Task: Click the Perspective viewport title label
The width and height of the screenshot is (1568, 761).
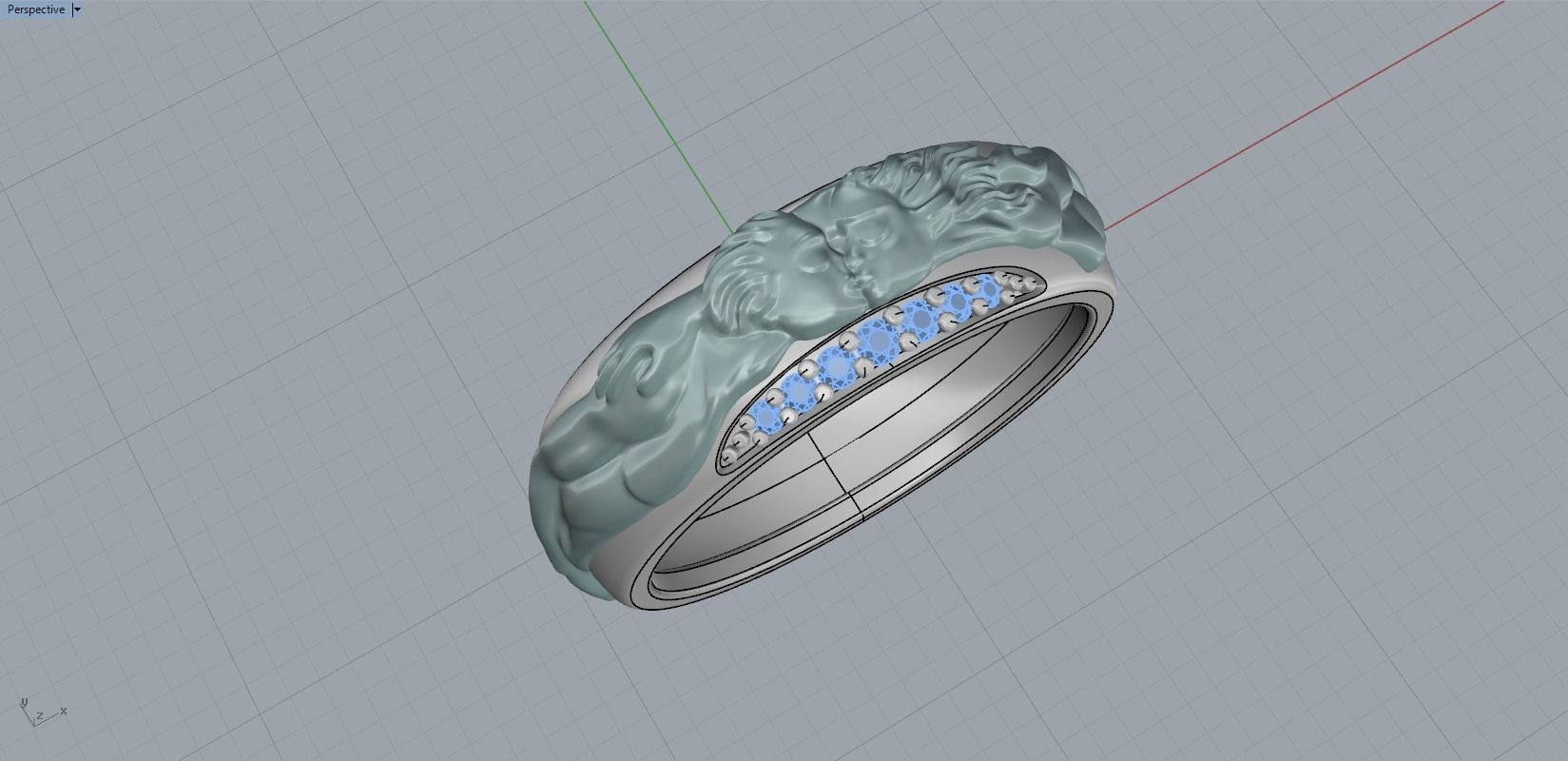Action: [36, 10]
